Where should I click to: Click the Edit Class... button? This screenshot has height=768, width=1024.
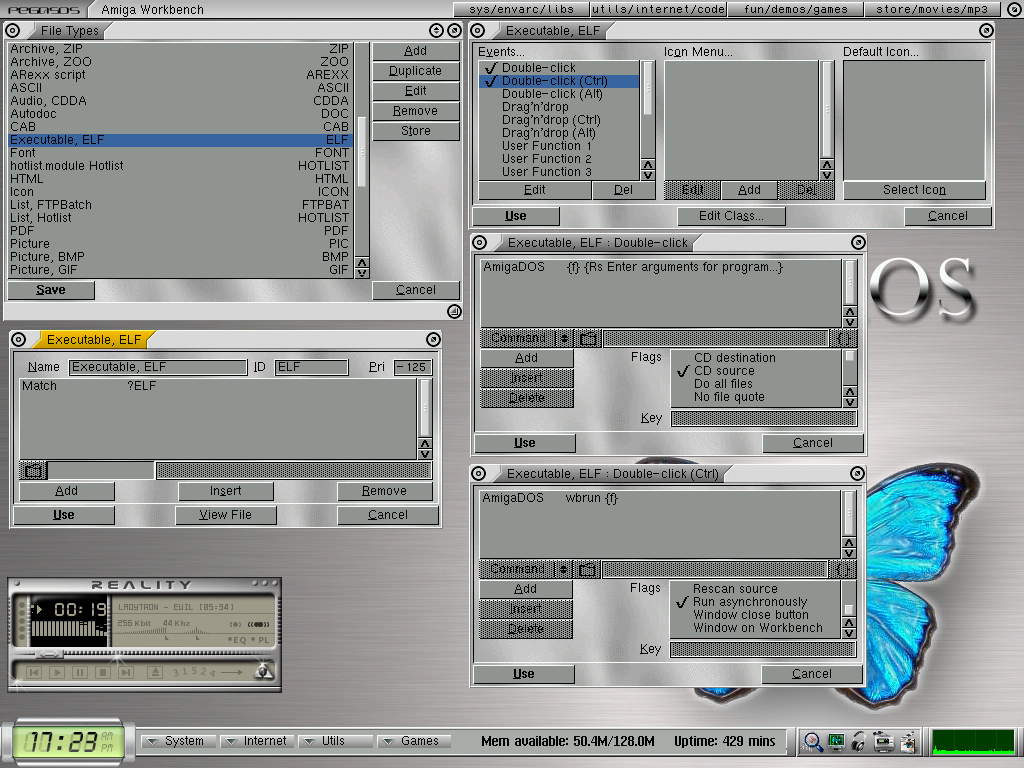coord(731,216)
